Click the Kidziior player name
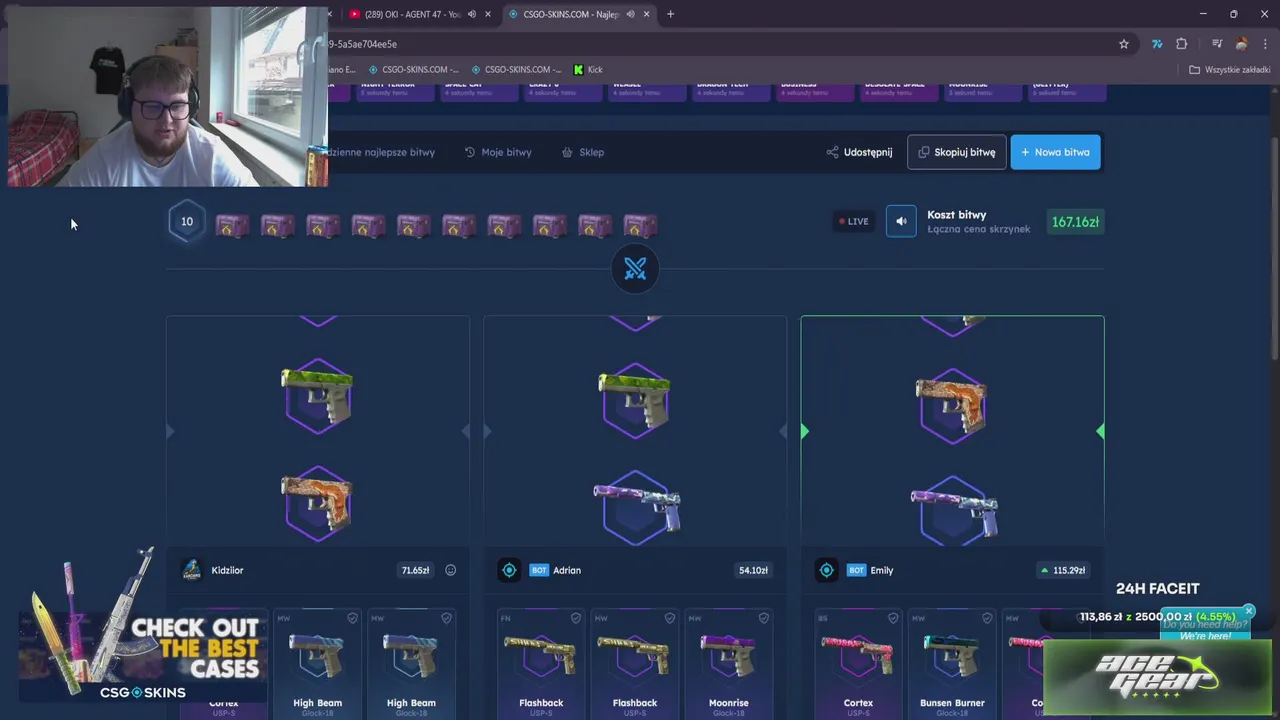 point(227,570)
